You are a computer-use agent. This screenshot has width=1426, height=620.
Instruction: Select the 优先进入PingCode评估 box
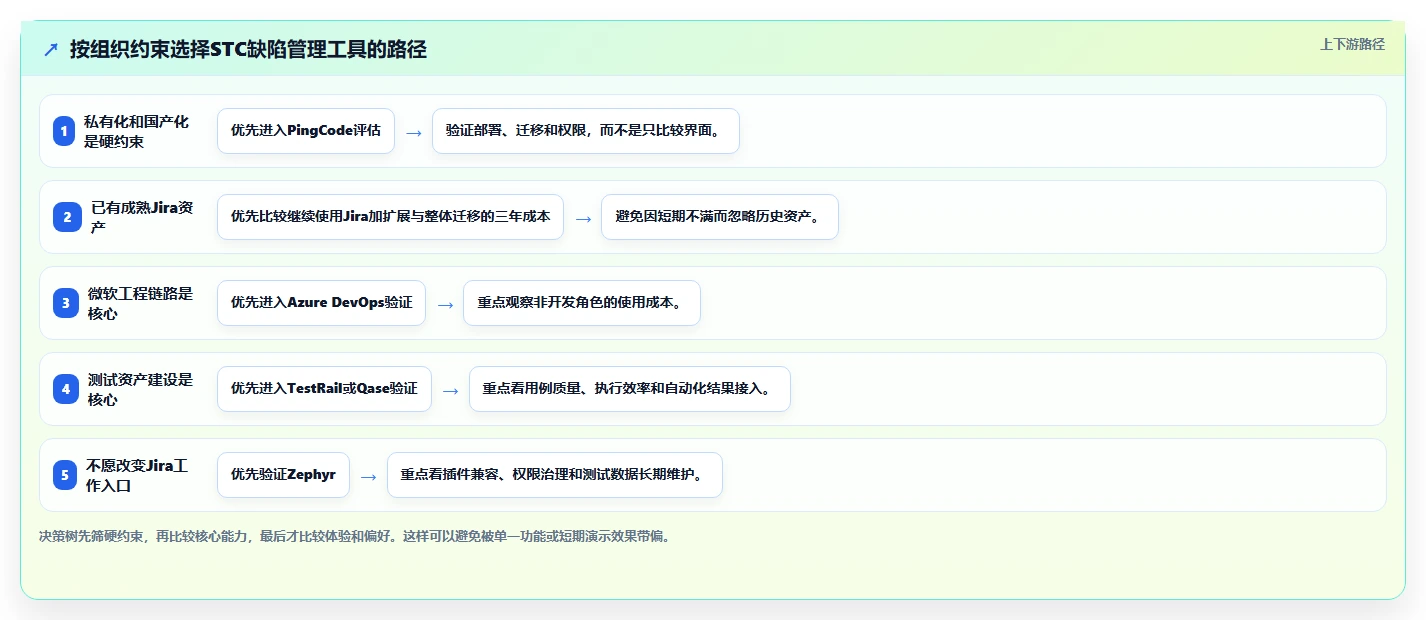coord(306,131)
